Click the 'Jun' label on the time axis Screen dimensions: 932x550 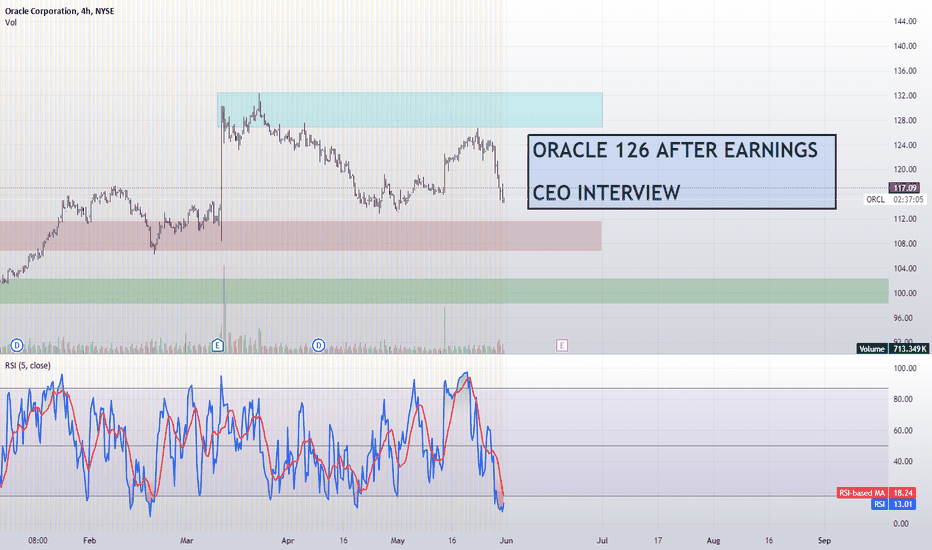click(506, 540)
